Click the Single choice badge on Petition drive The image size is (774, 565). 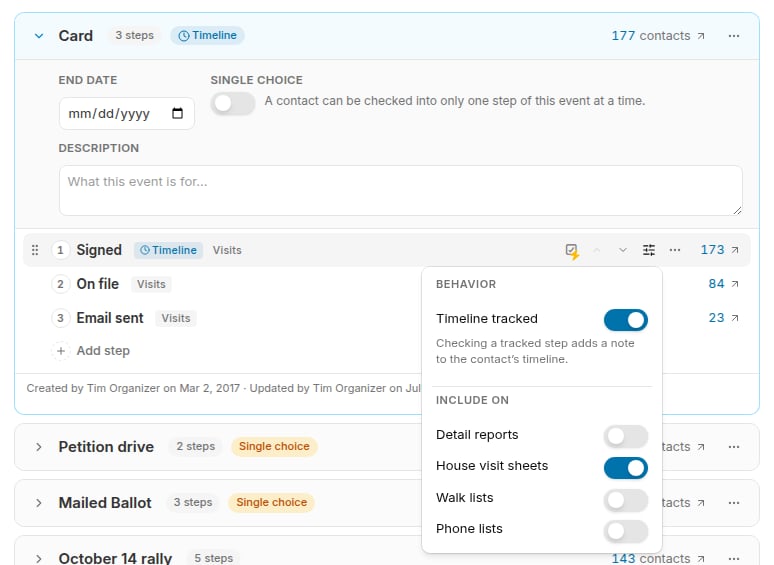tap(274, 447)
